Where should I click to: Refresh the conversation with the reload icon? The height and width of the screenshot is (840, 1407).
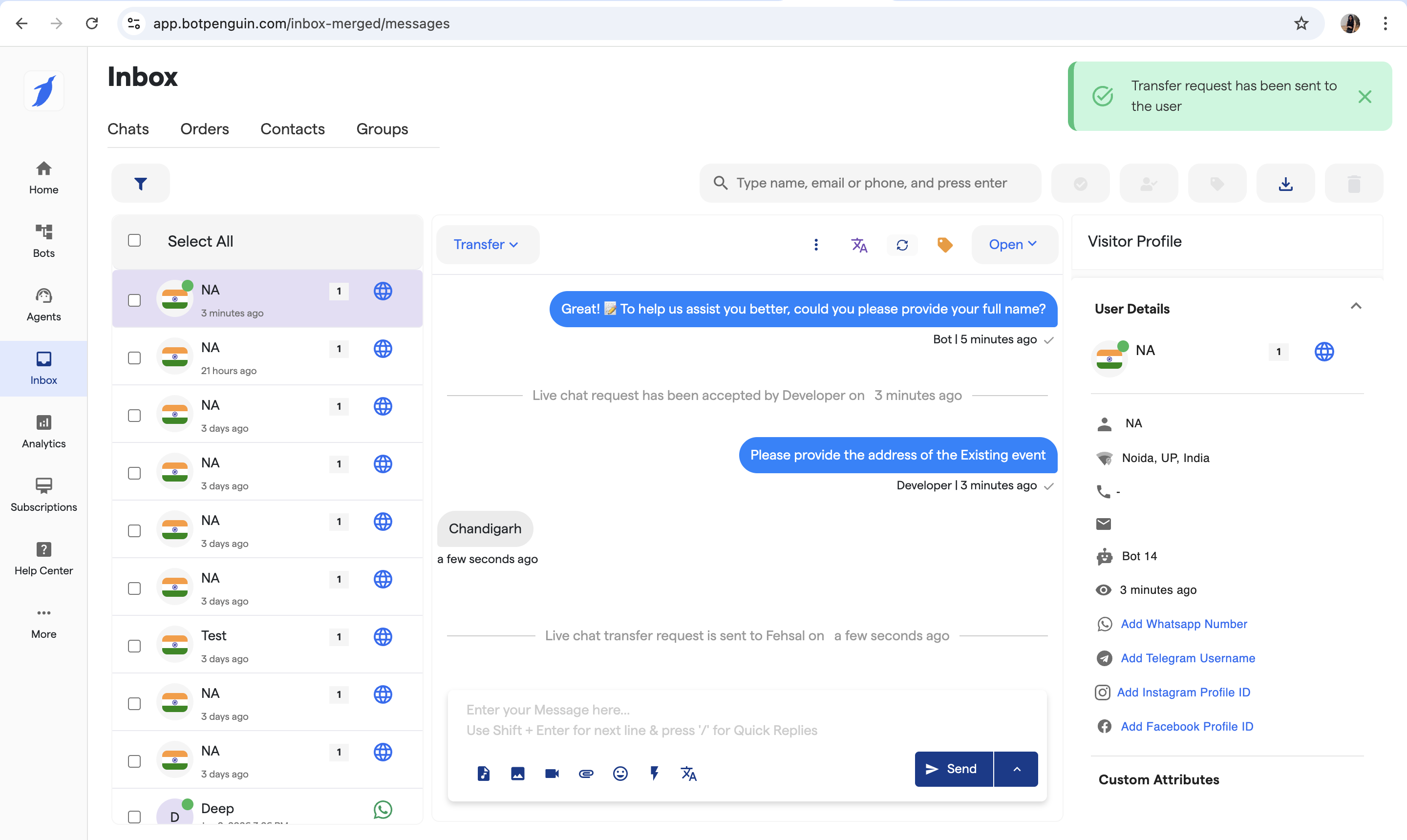pyautogui.click(x=902, y=245)
